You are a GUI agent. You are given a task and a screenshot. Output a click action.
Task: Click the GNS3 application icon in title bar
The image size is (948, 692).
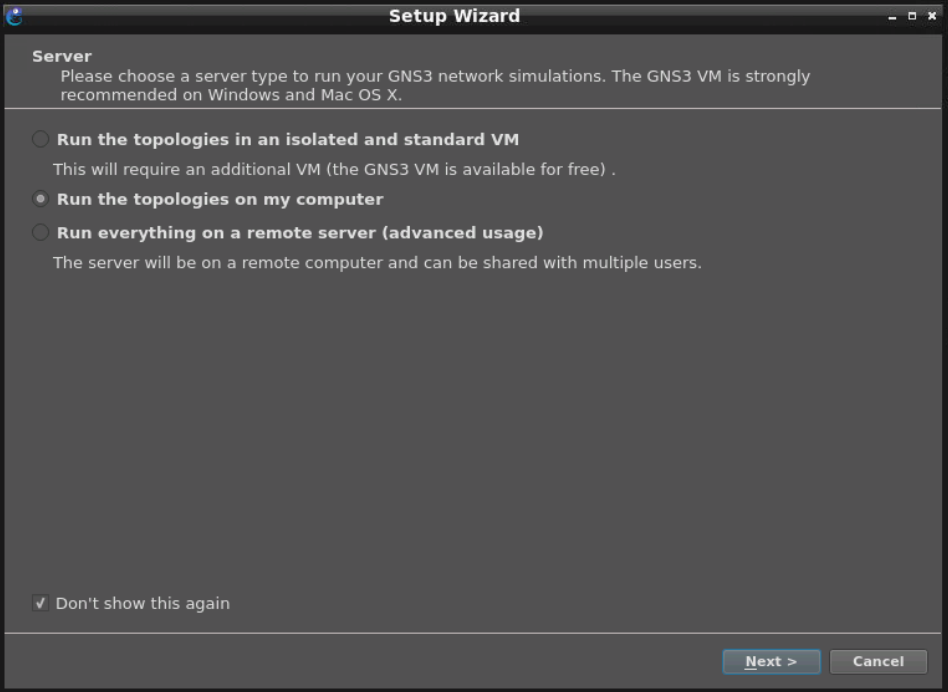(x=13, y=16)
